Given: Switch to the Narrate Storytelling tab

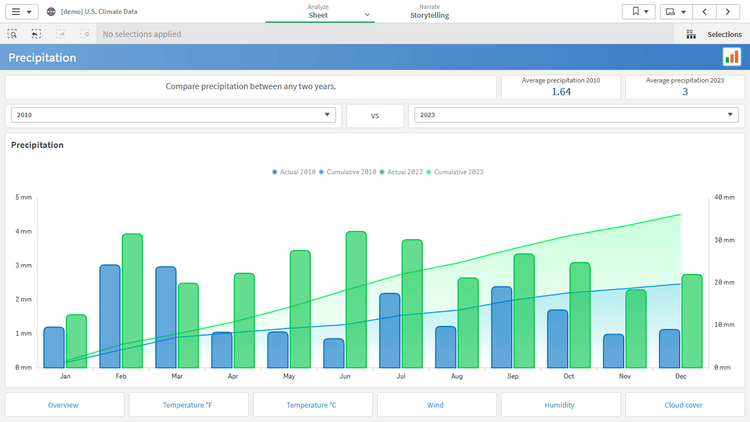Looking at the screenshot, I should coord(428,12).
